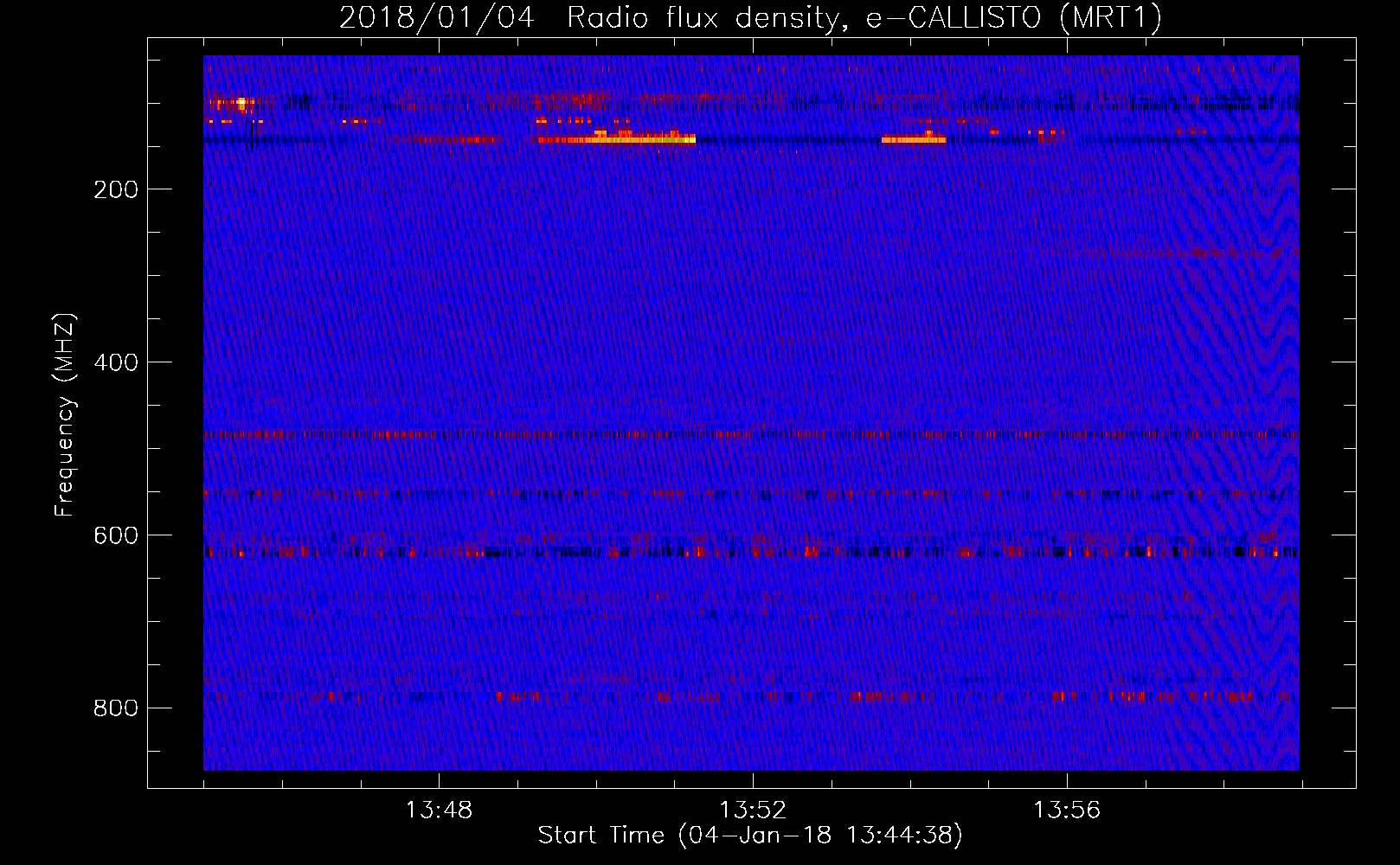Image resolution: width=1400 pixels, height=865 pixels.
Task: Click the plot title '2018/01/04 Radio flux density, e-CALLISTO (MRT1)'
Action: [x=750, y=17]
